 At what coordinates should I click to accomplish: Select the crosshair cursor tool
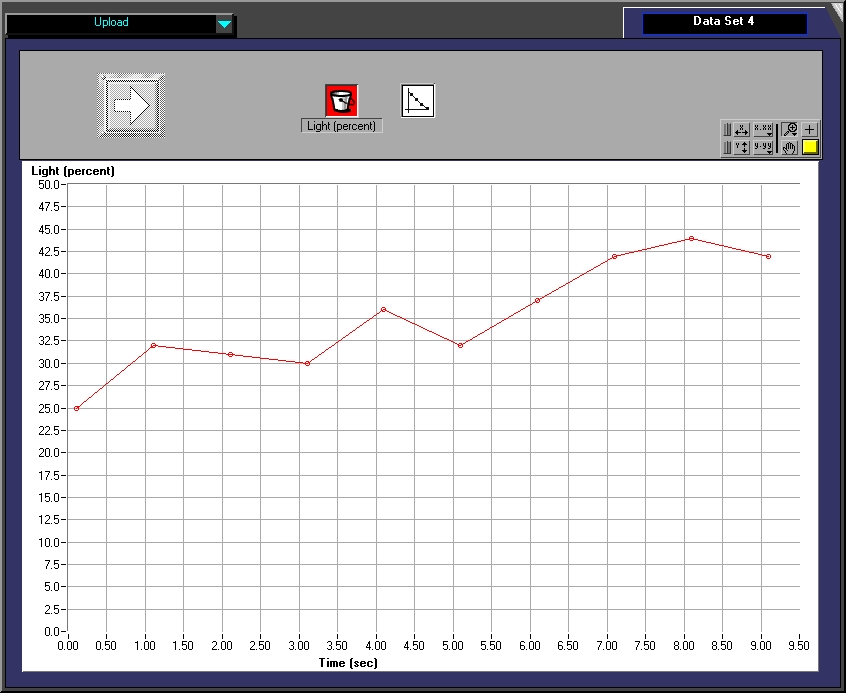pyautogui.click(x=810, y=129)
